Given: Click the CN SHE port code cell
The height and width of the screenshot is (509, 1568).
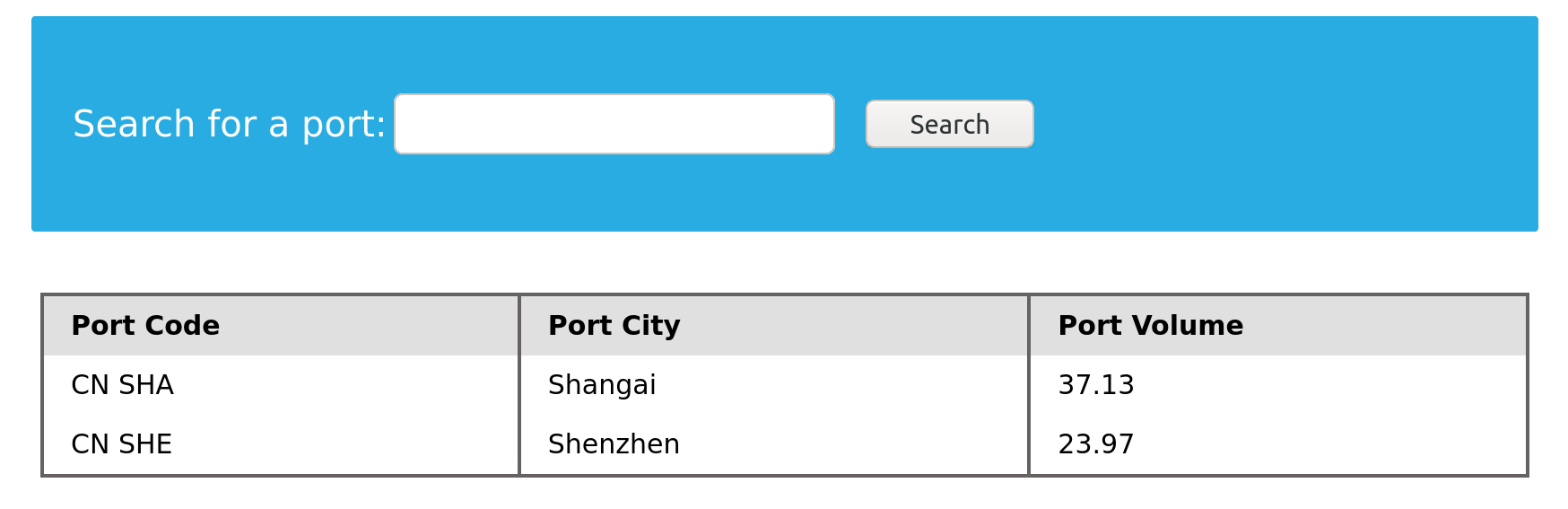Looking at the screenshot, I should (x=281, y=444).
